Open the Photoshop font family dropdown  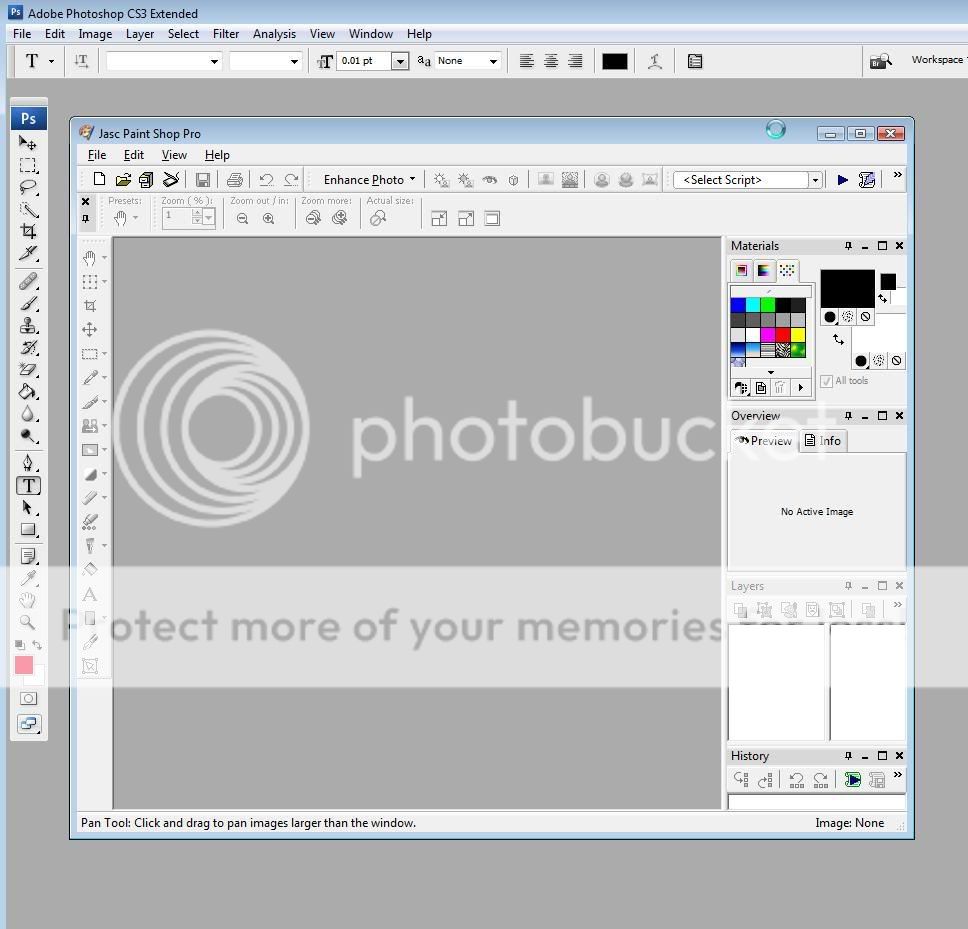pyautogui.click(x=214, y=61)
